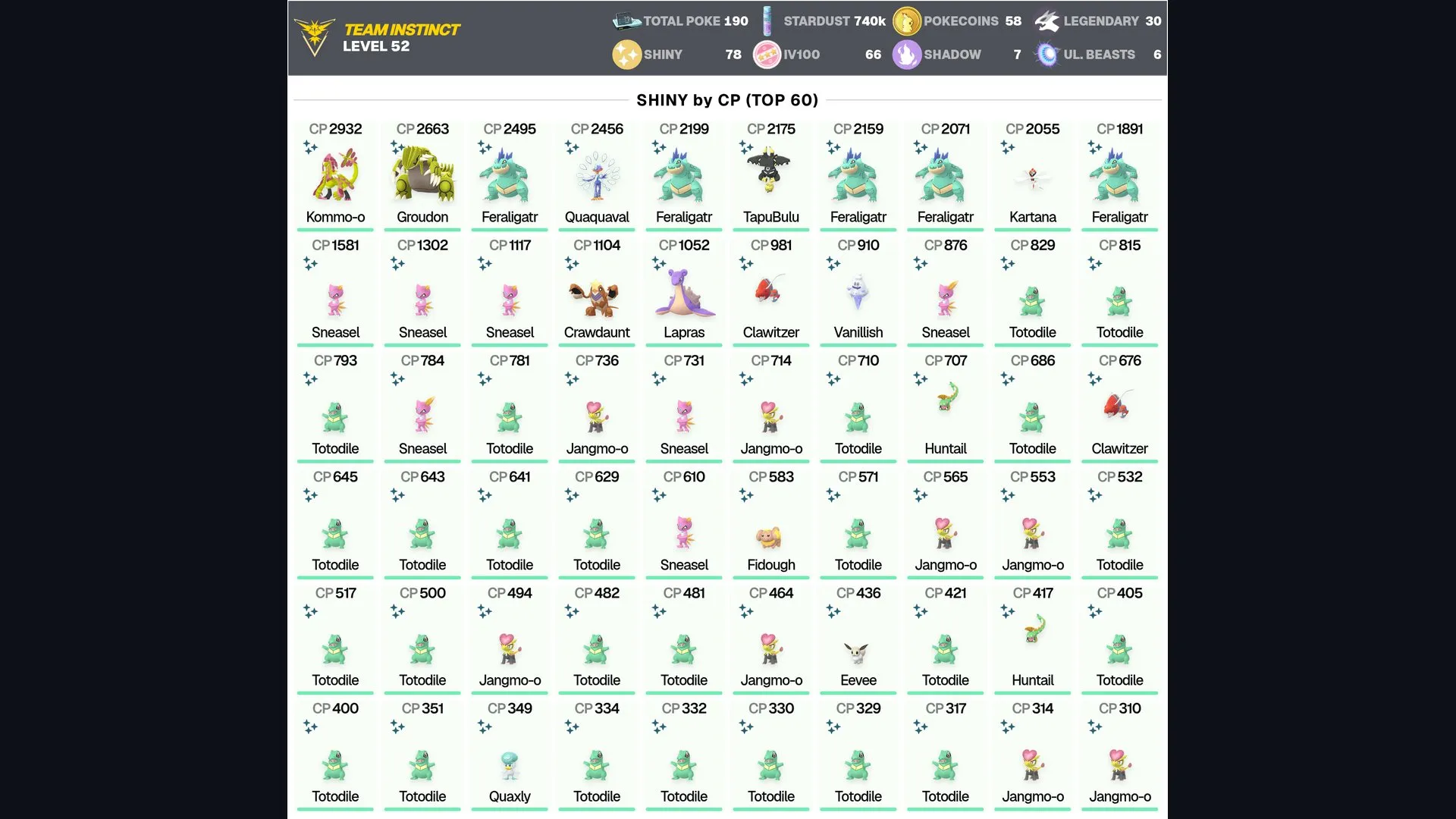Click the SHADOW count "7"
The width and height of the screenshot is (1456, 819).
click(1018, 55)
